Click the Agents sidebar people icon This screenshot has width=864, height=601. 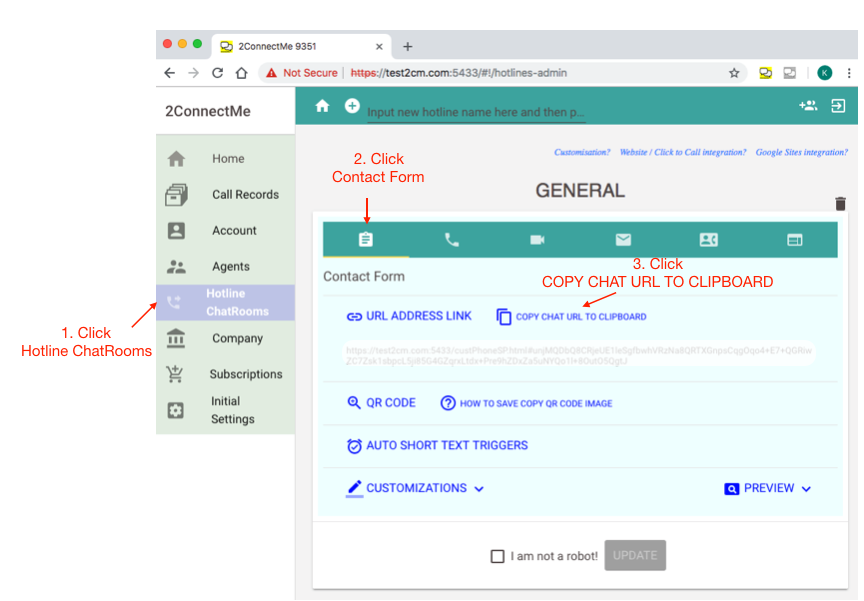pyautogui.click(x=176, y=267)
